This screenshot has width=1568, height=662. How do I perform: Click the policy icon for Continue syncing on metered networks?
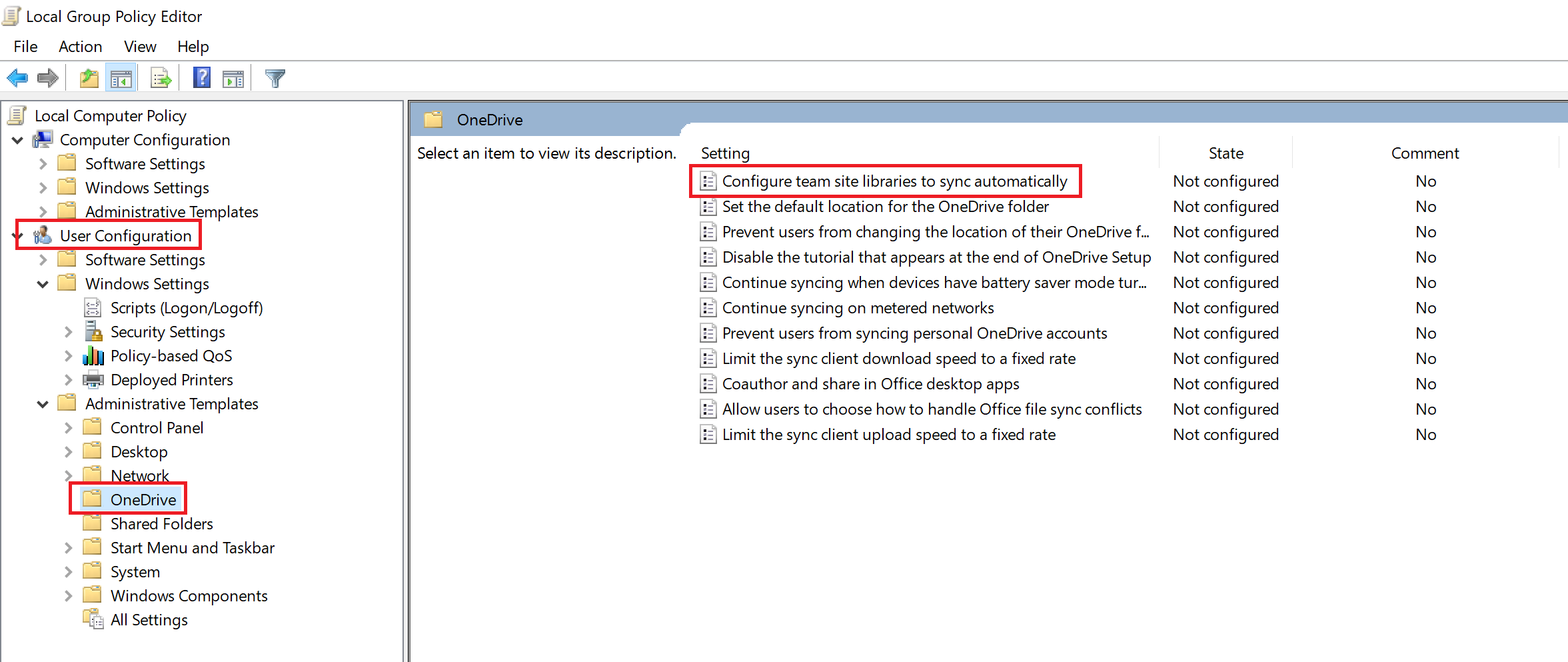tap(708, 308)
